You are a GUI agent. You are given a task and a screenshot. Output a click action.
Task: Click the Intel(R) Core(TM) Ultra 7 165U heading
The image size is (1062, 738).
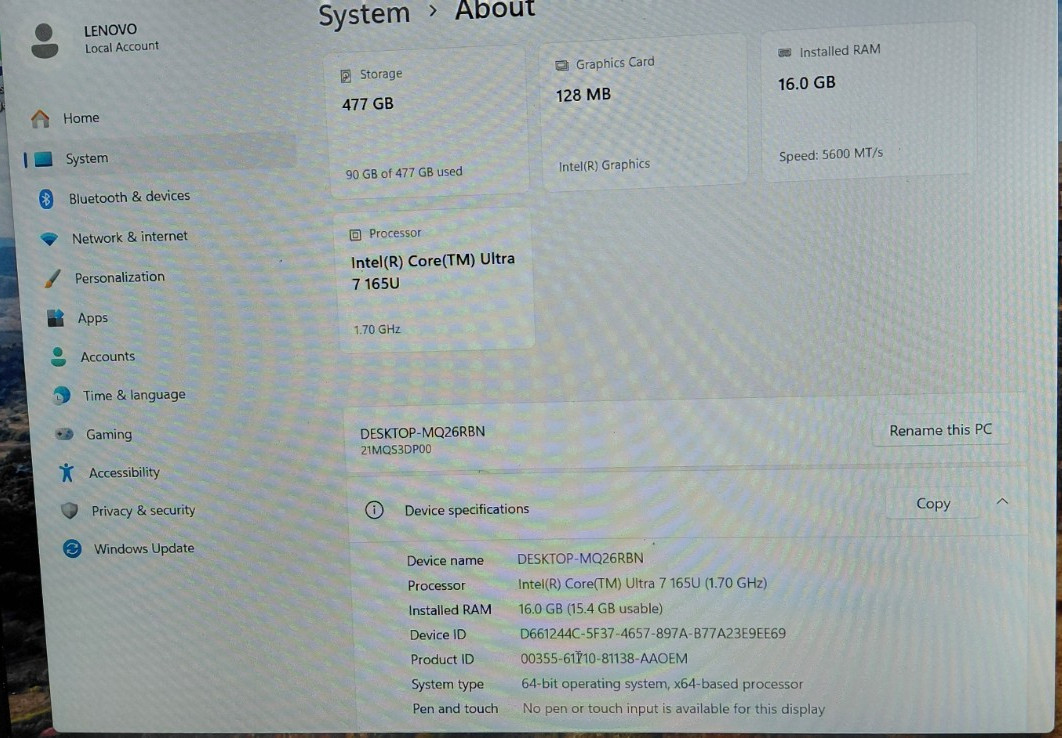432,271
